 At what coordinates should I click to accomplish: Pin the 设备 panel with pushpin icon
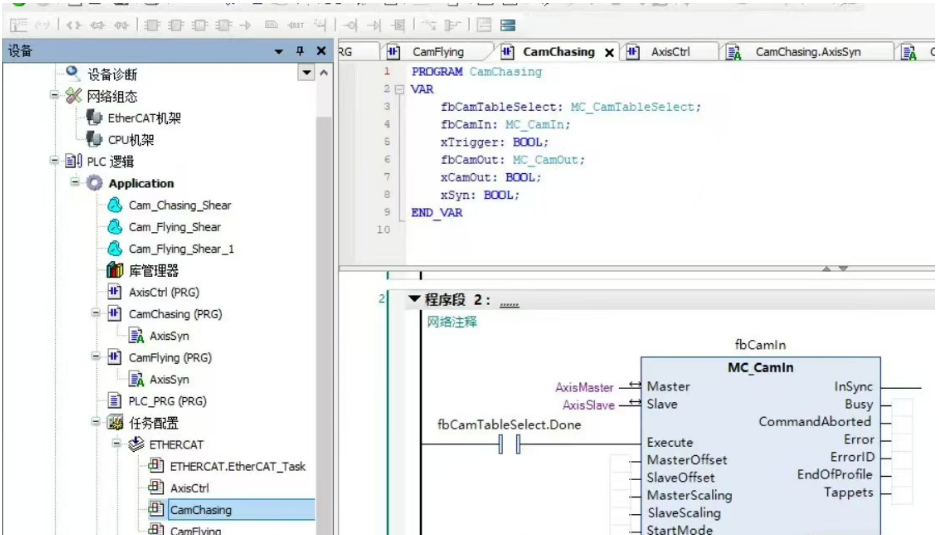[x=299, y=51]
